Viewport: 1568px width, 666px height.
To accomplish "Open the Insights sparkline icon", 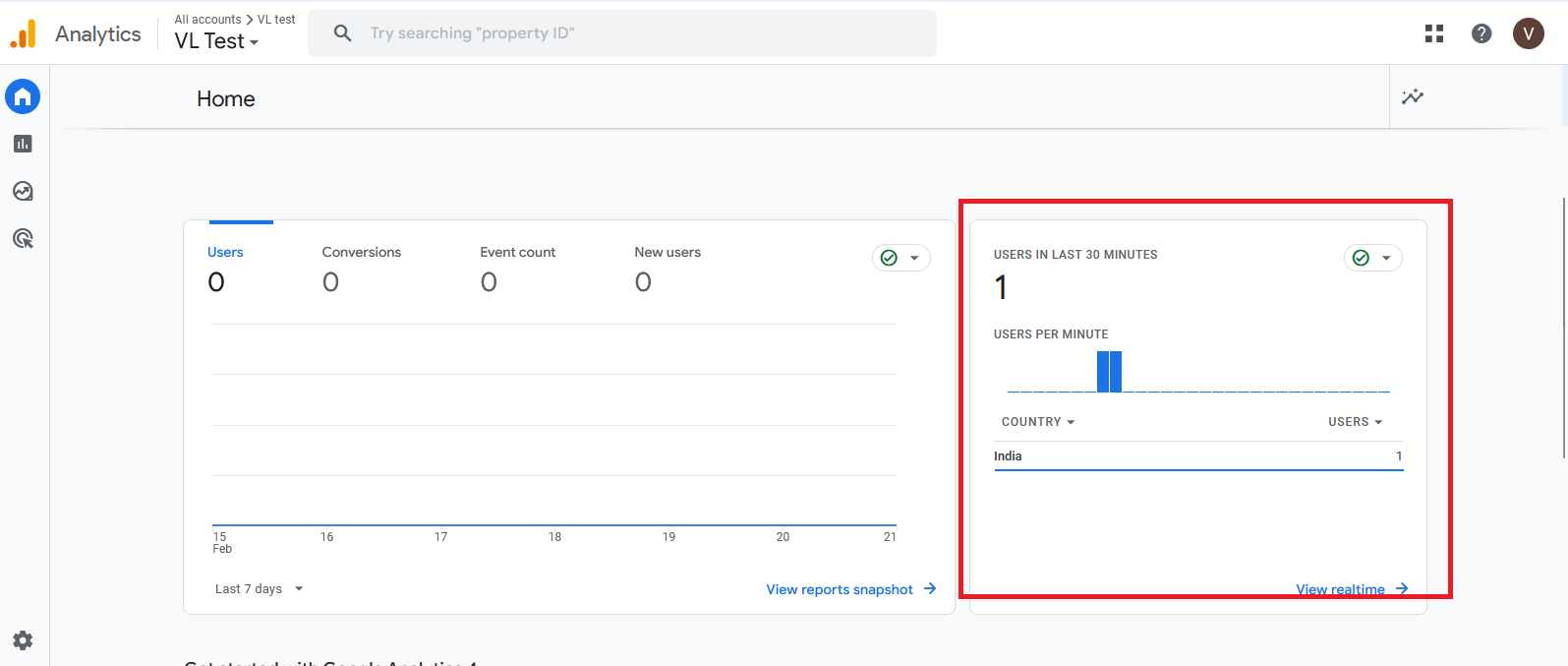I will tap(1413, 96).
